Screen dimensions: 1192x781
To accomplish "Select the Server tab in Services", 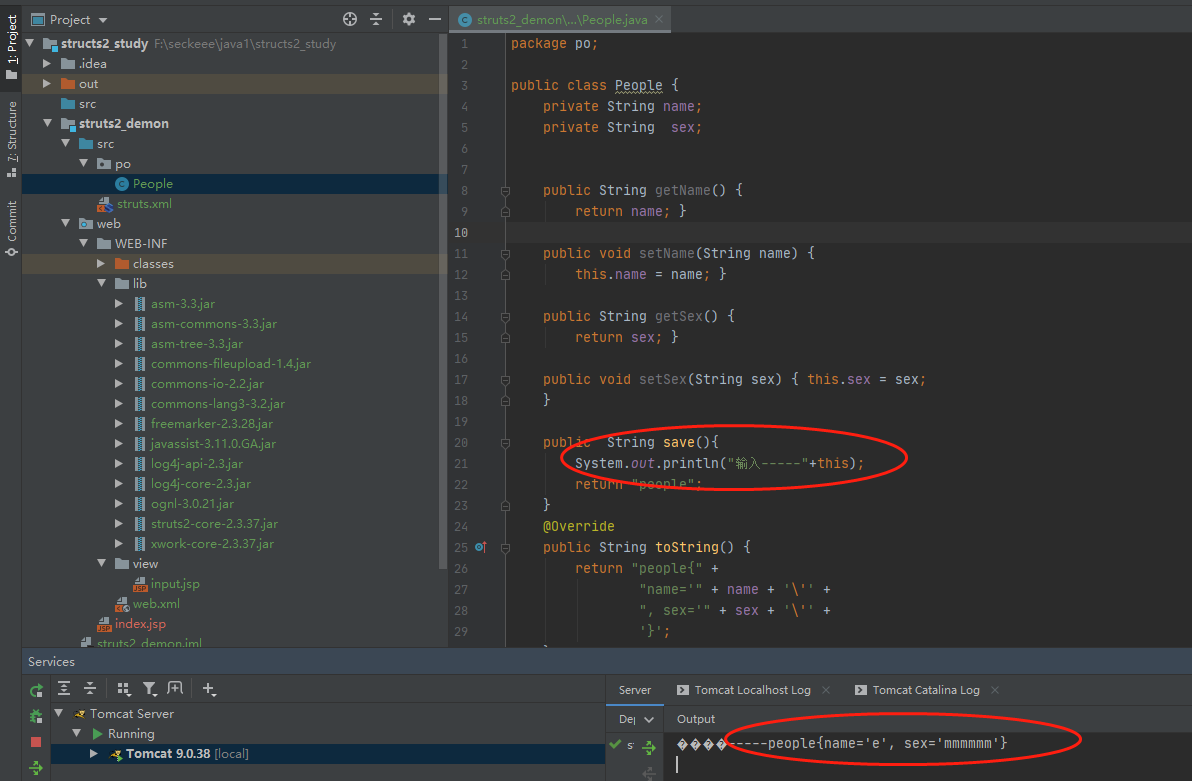I will coord(635,690).
